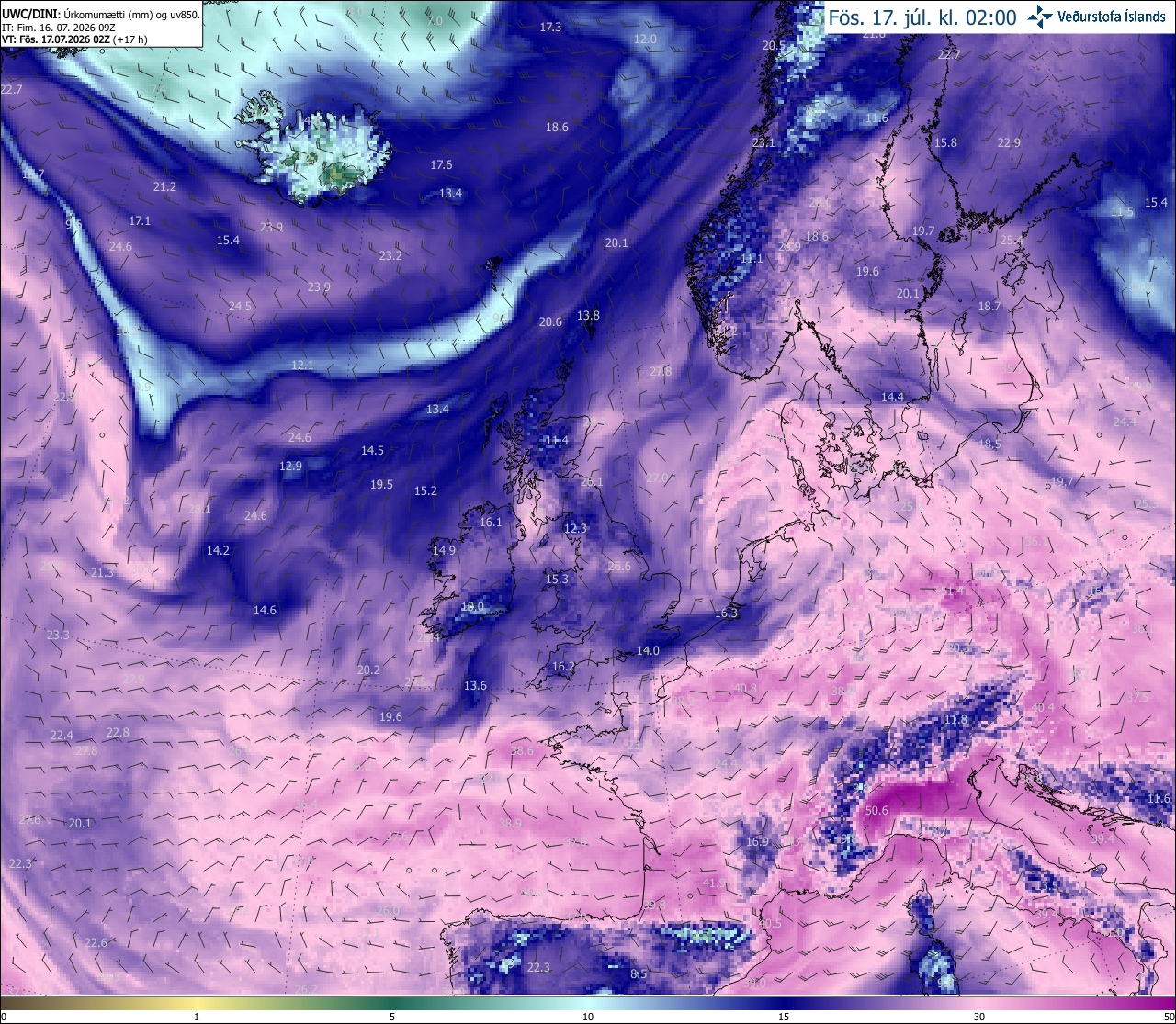Click the 11.8 value over the Alps
This screenshot has height=1024, width=1176.
click(x=956, y=720)
